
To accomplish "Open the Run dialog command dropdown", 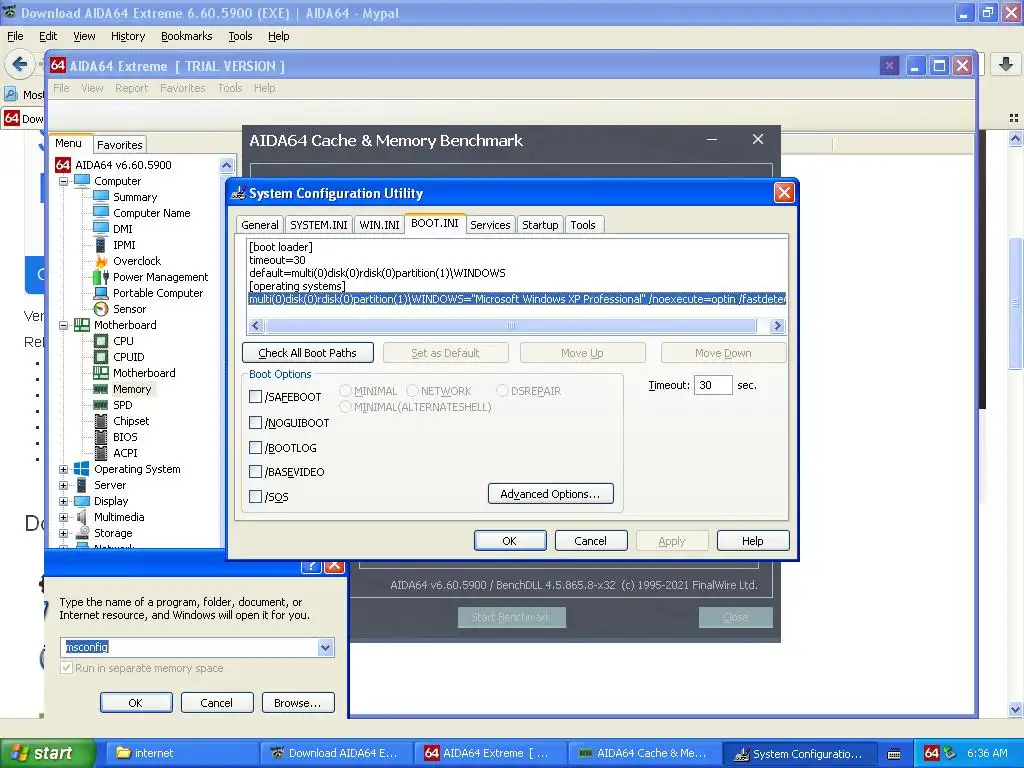I will pyautogui.click(x=325, y=647).
